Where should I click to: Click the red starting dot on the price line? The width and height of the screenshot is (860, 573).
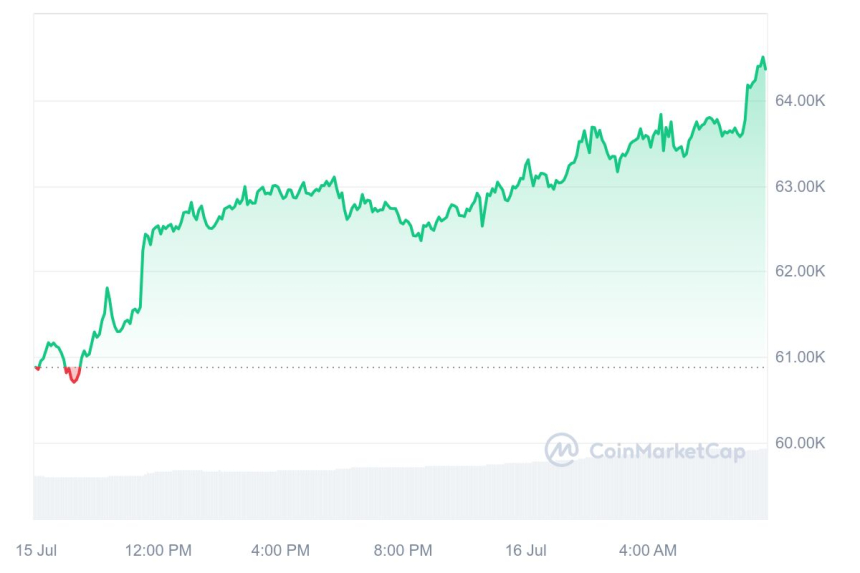37,368
